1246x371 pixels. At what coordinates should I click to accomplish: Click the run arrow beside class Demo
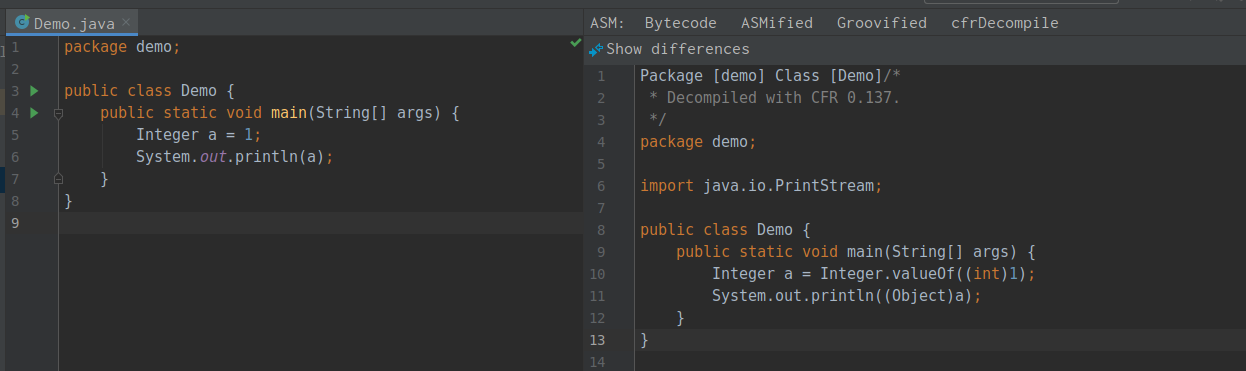point(34,91)
